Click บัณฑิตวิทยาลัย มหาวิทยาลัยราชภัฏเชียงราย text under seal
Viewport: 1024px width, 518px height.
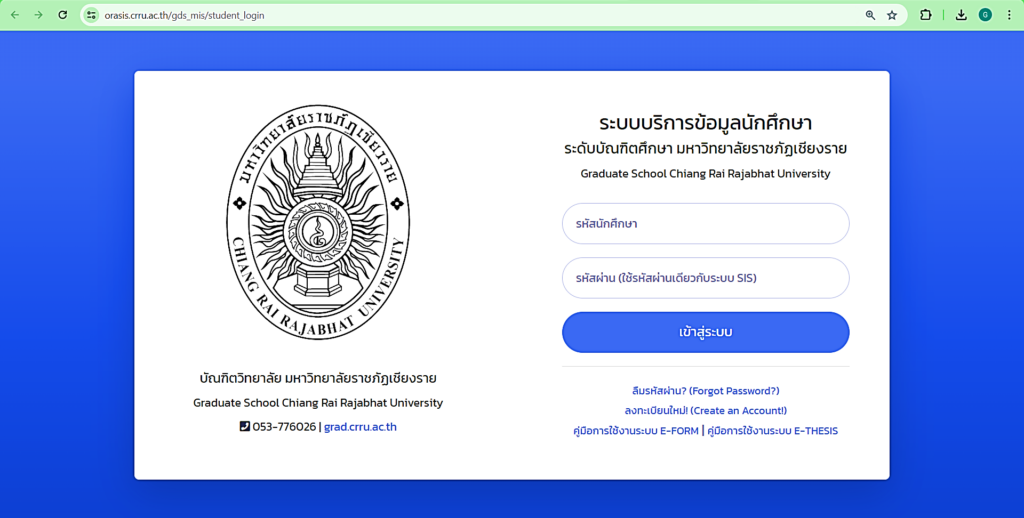tap(318, 378)
